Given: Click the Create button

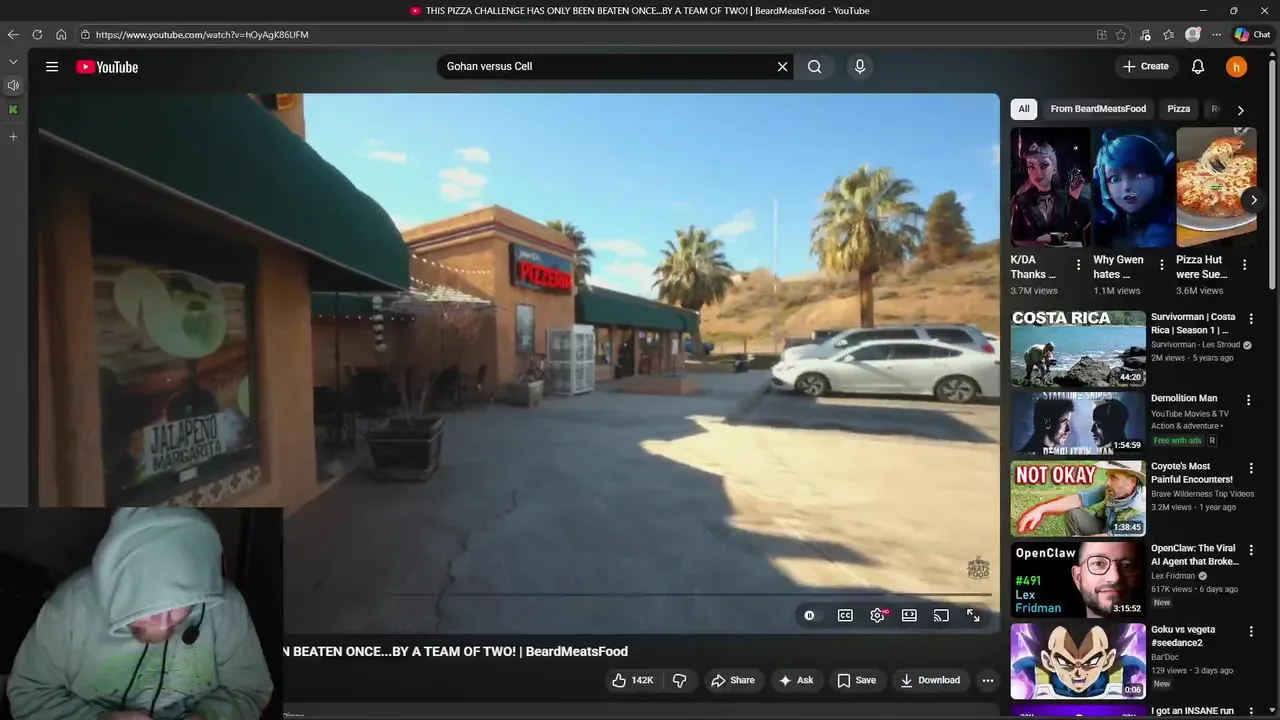Looking at the screenshot, I should pos(1146,67).
